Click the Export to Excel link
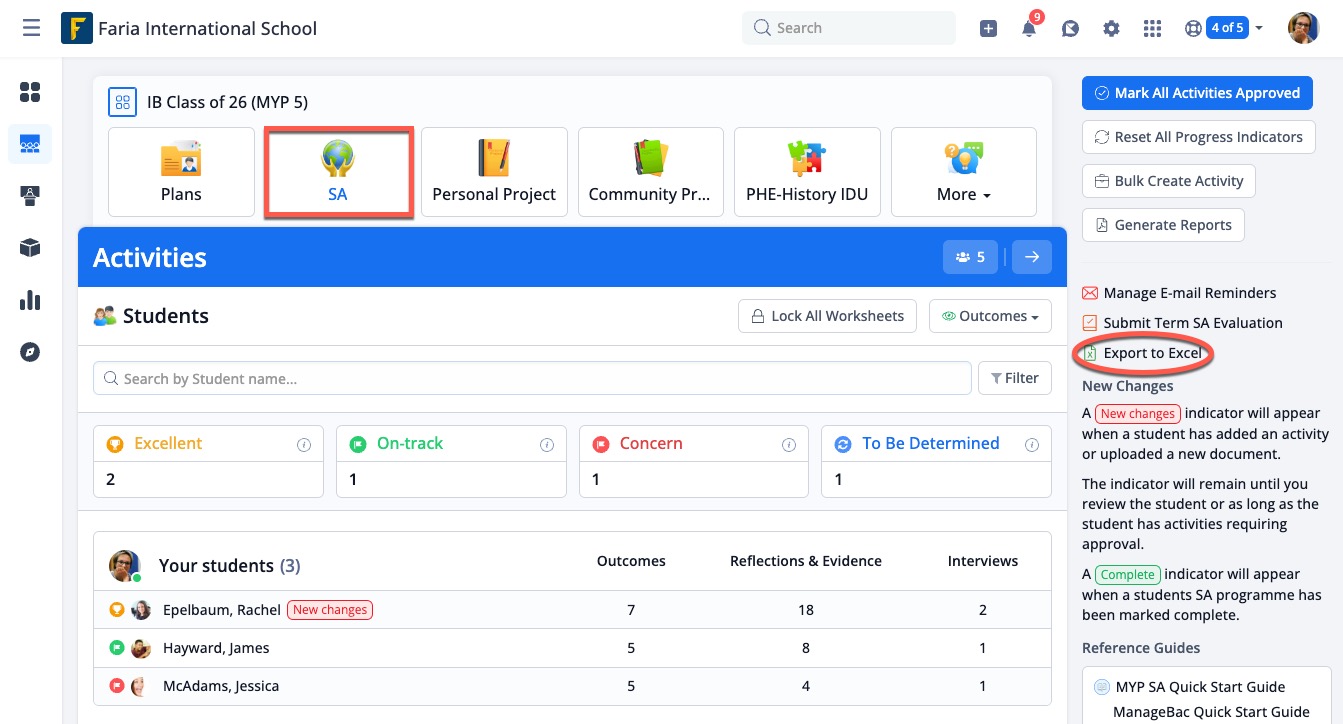The image size is (1343, 724). click(1152, 353)
